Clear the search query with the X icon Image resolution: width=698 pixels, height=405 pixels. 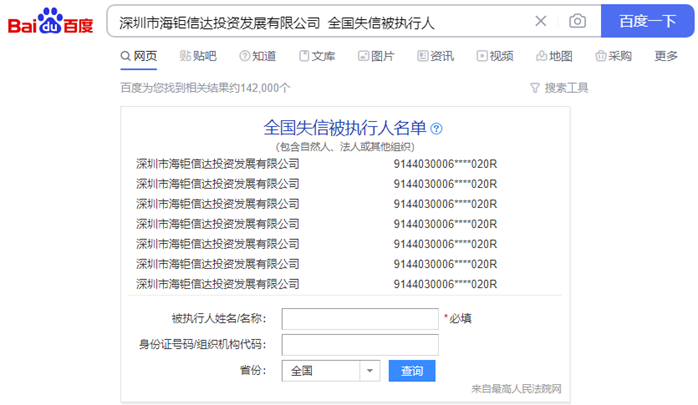[540, 21]
